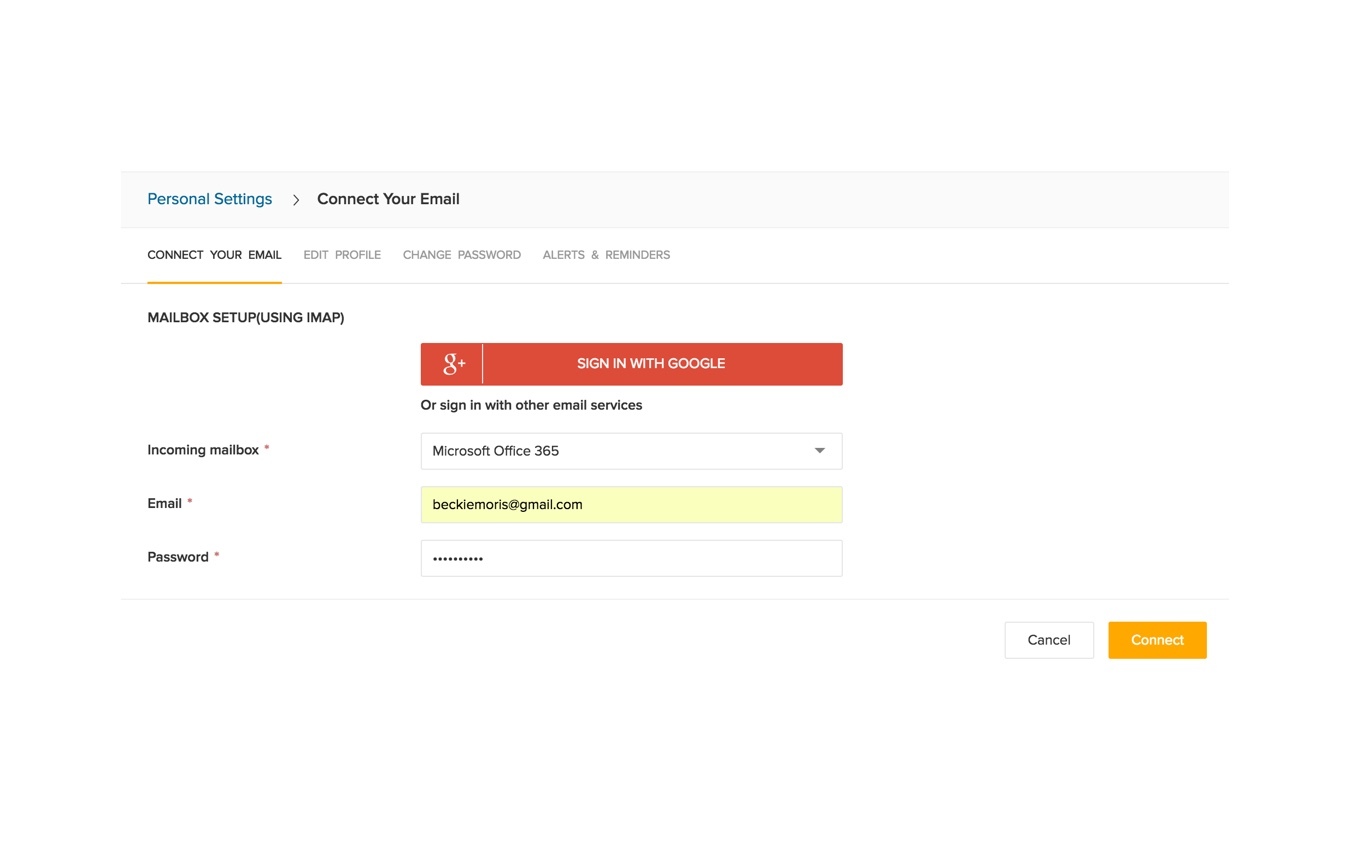Viewport: 1350px width, 850px height.
Task: Click the dropdown arrow beside Microsoft Office 365
Action: [x=819, y=451]
